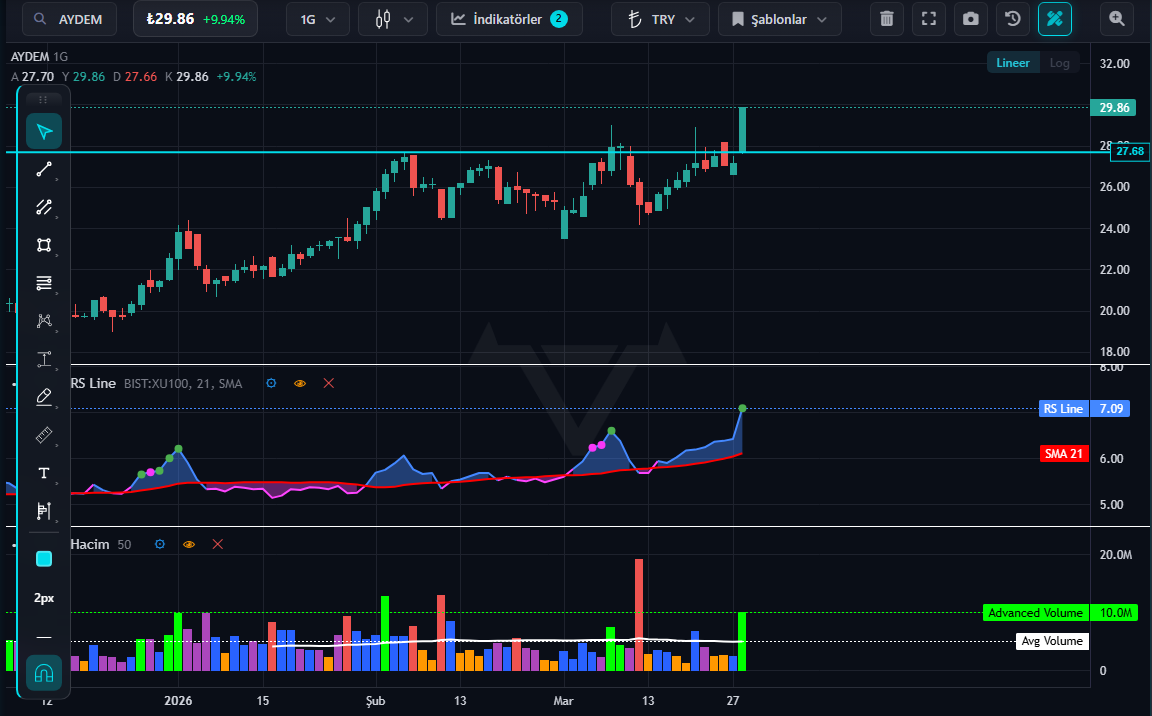Remove the Hacim volume indicator
Image resolution: width=1152 pixels, height=716 pixels.
[217, 544]
